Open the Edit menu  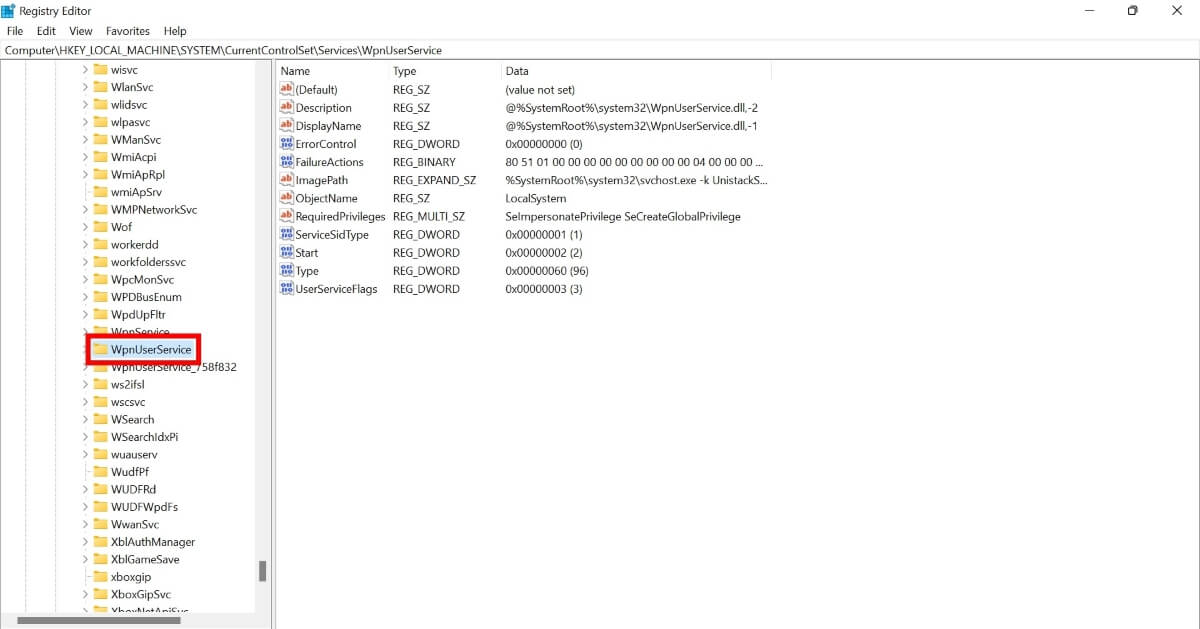click(x=45, y=30)
